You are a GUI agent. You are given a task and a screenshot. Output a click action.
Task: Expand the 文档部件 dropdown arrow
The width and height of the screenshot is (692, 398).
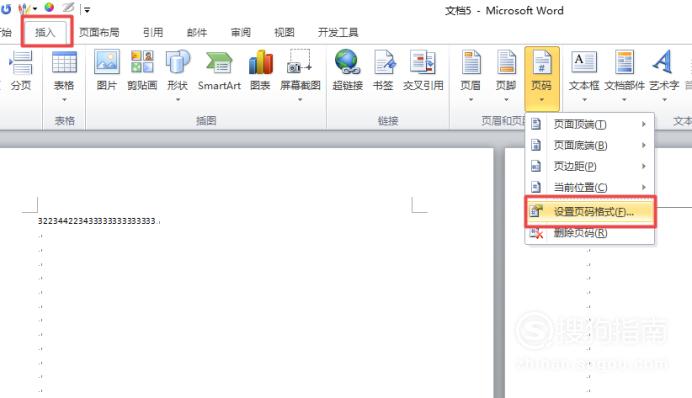click(624, 100)
